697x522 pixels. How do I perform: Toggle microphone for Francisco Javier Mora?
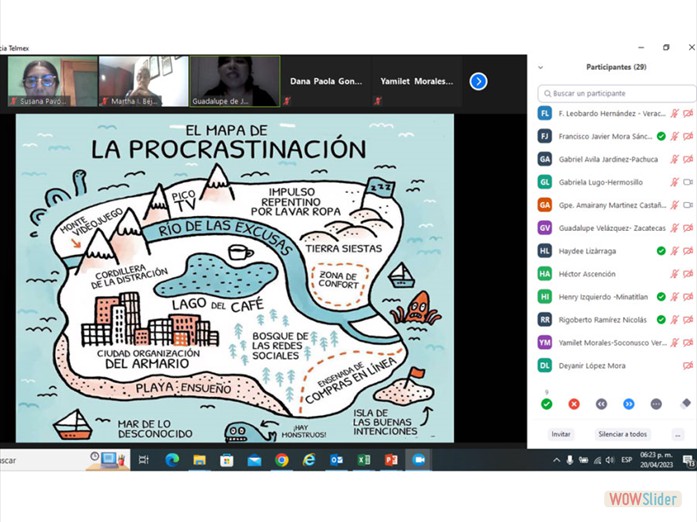pos(675,136)
